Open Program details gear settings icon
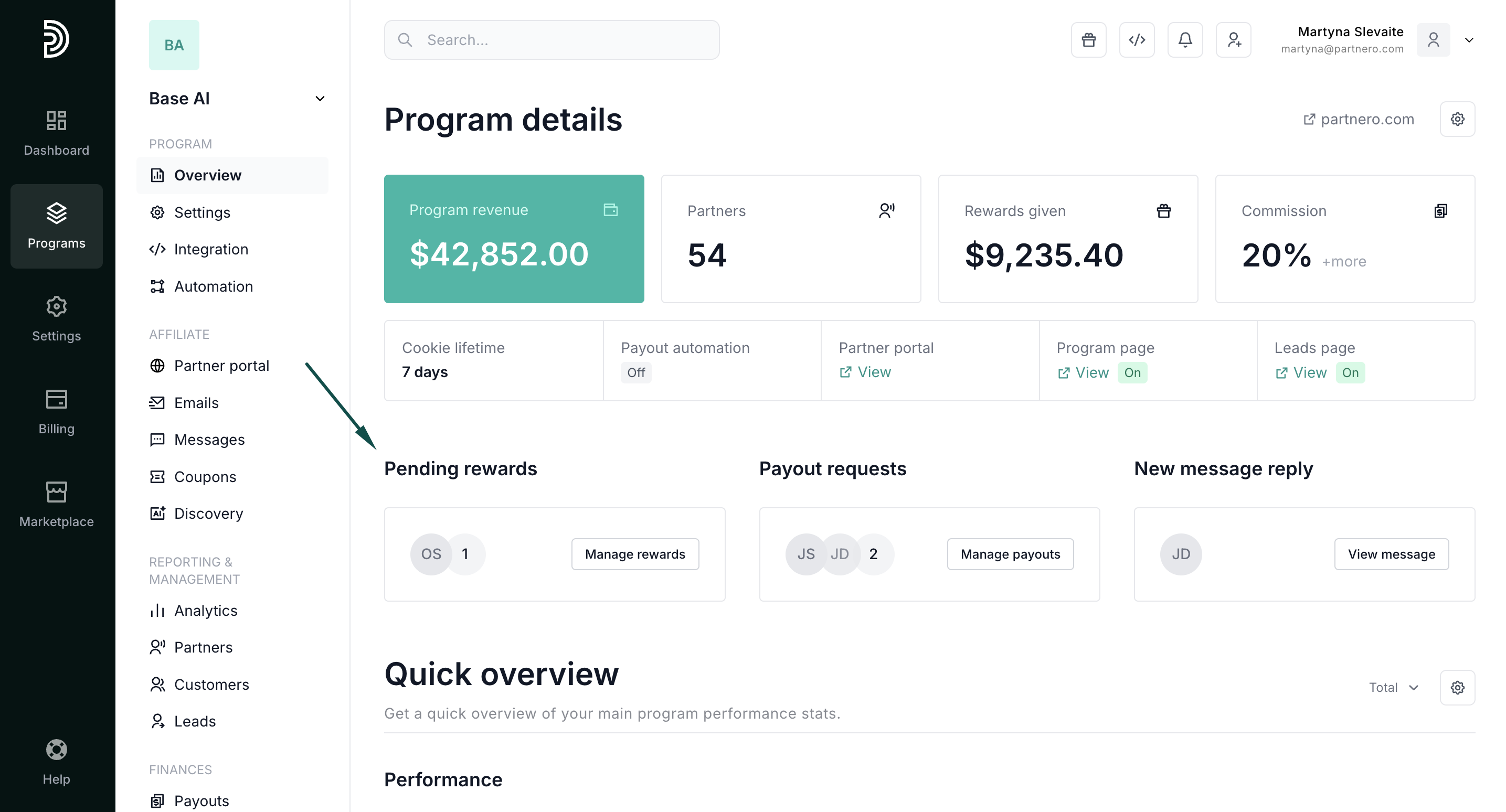Image resolution: width=1506 pixels, height=812 pixels. 1457,119
